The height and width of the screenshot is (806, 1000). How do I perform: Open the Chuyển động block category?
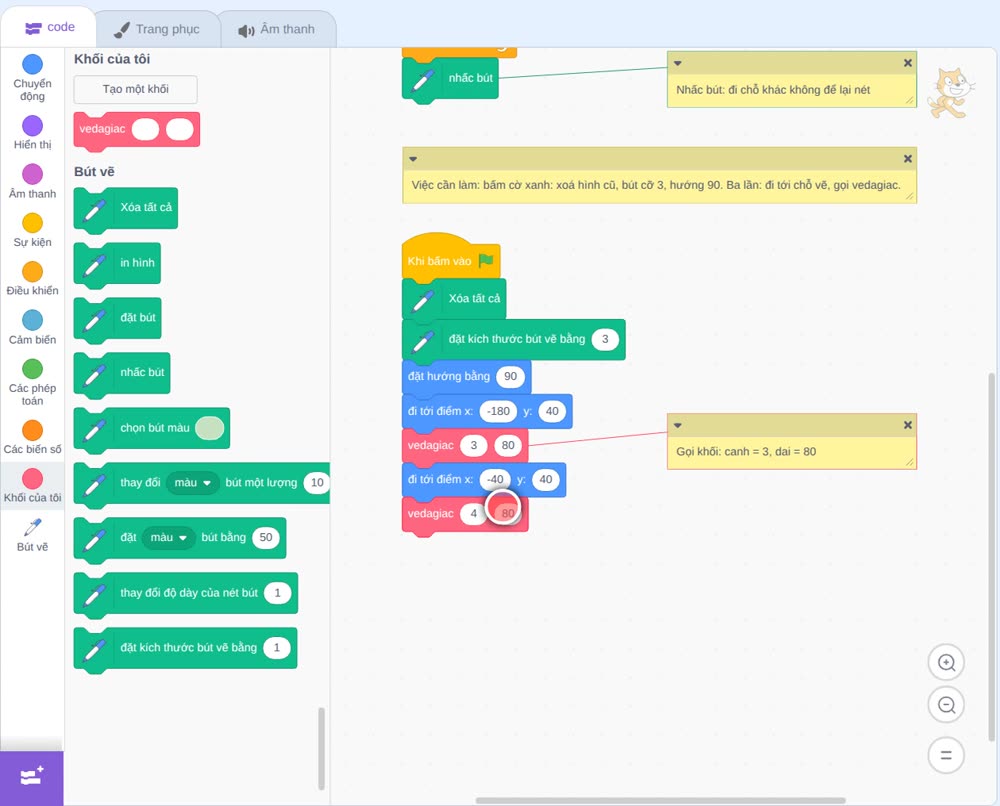(32, 77)
